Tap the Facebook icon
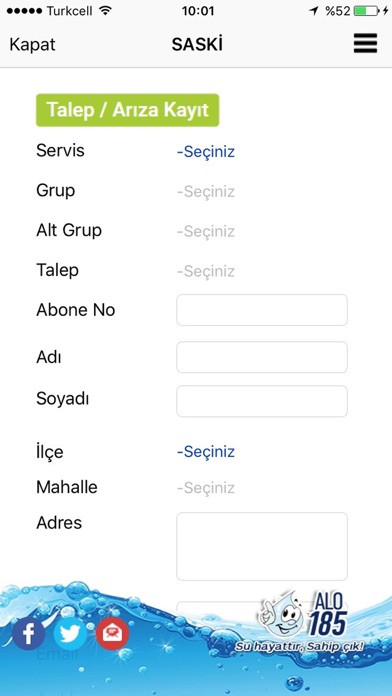Viewport: 392px width, 696px height. pos(28,634)
